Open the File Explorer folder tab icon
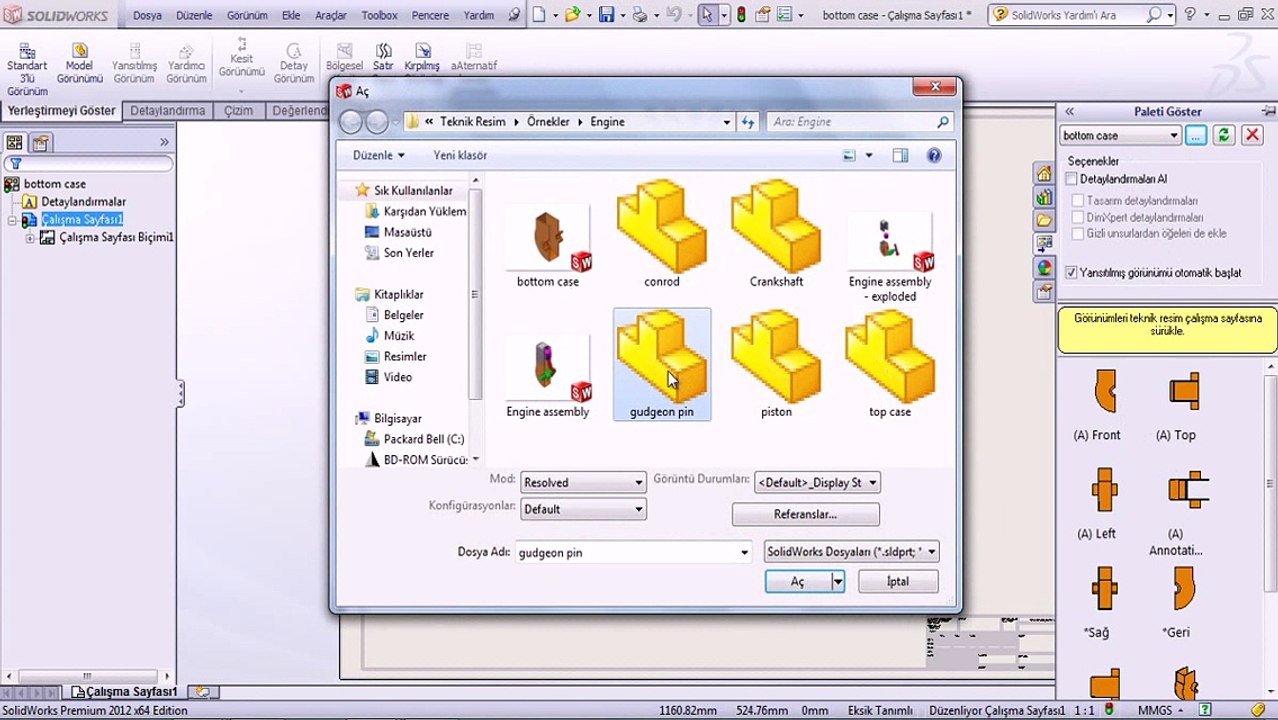The width and height of the screenshot is (1278, 720). coord(1044,220)
